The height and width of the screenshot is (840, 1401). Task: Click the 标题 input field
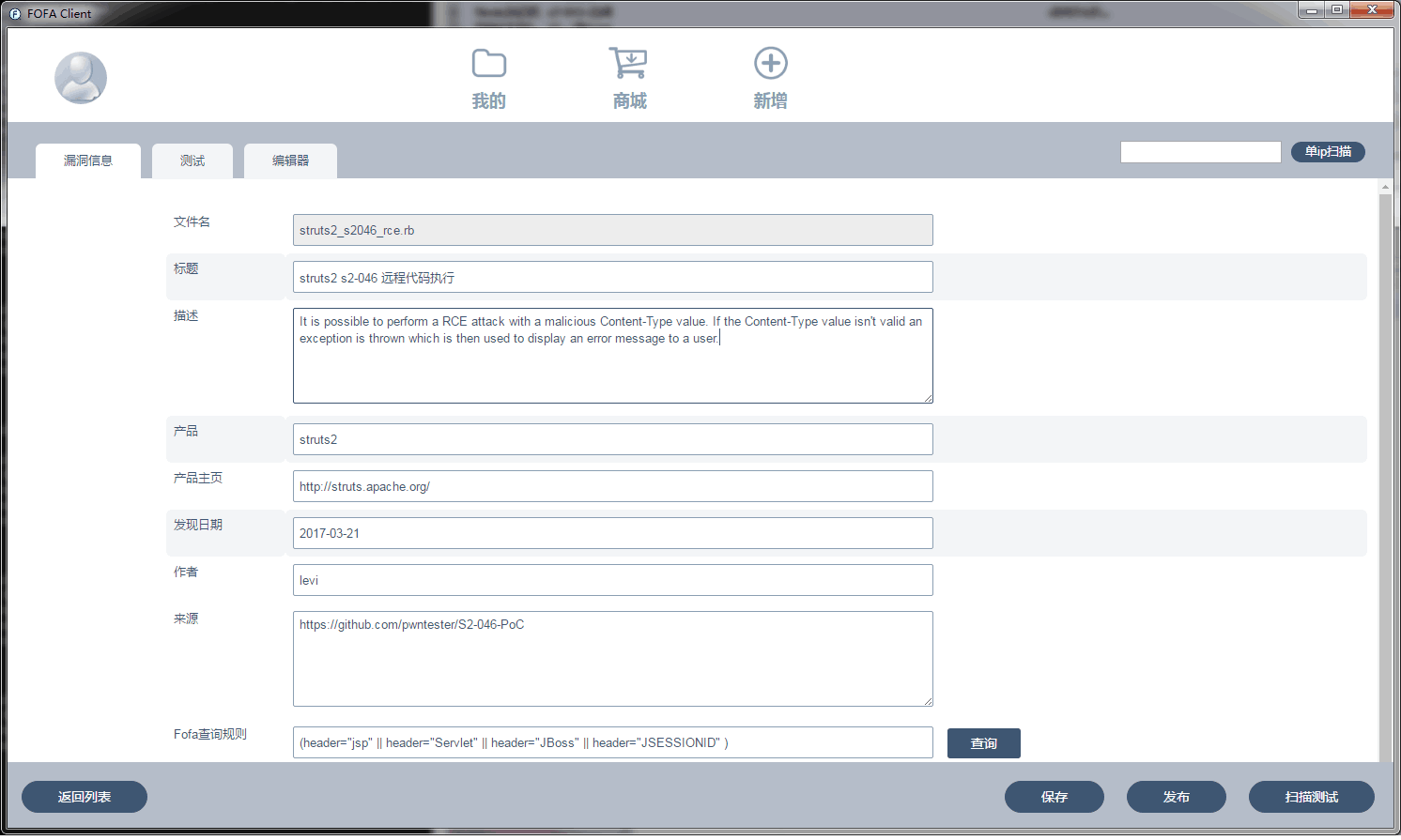(x=613, y=277)
